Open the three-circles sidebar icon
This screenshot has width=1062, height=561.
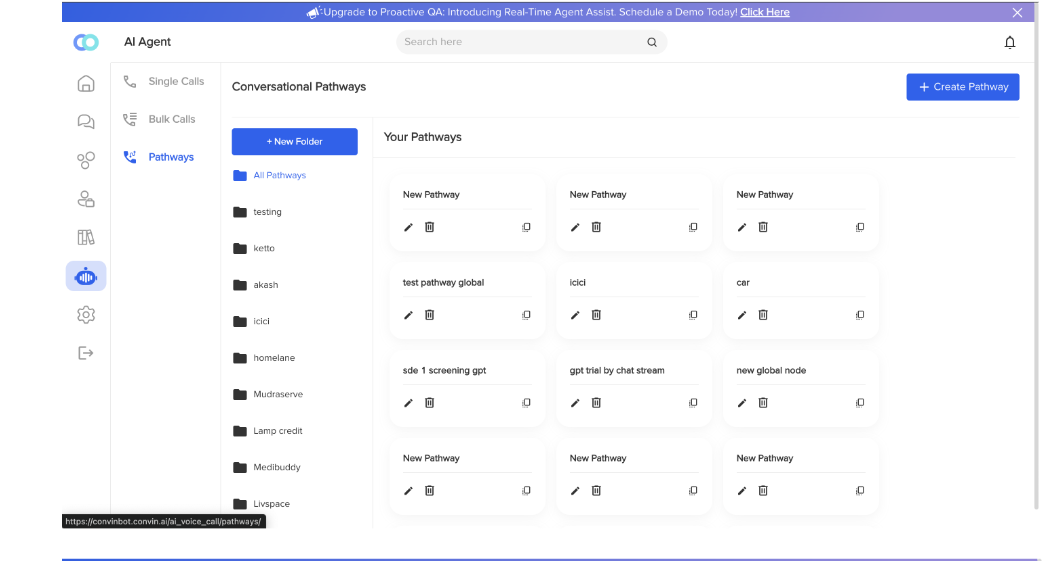point(86,161)
